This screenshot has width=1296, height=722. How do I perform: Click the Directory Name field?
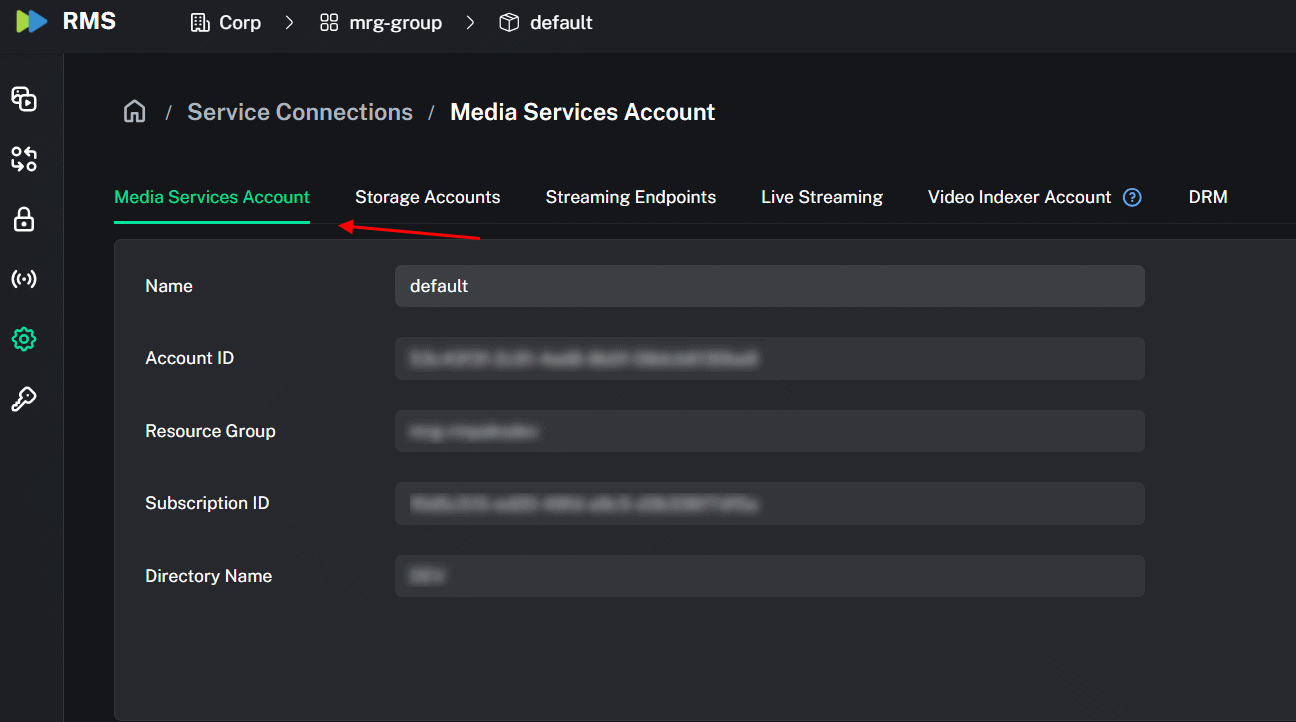click(x=770, y=576)
